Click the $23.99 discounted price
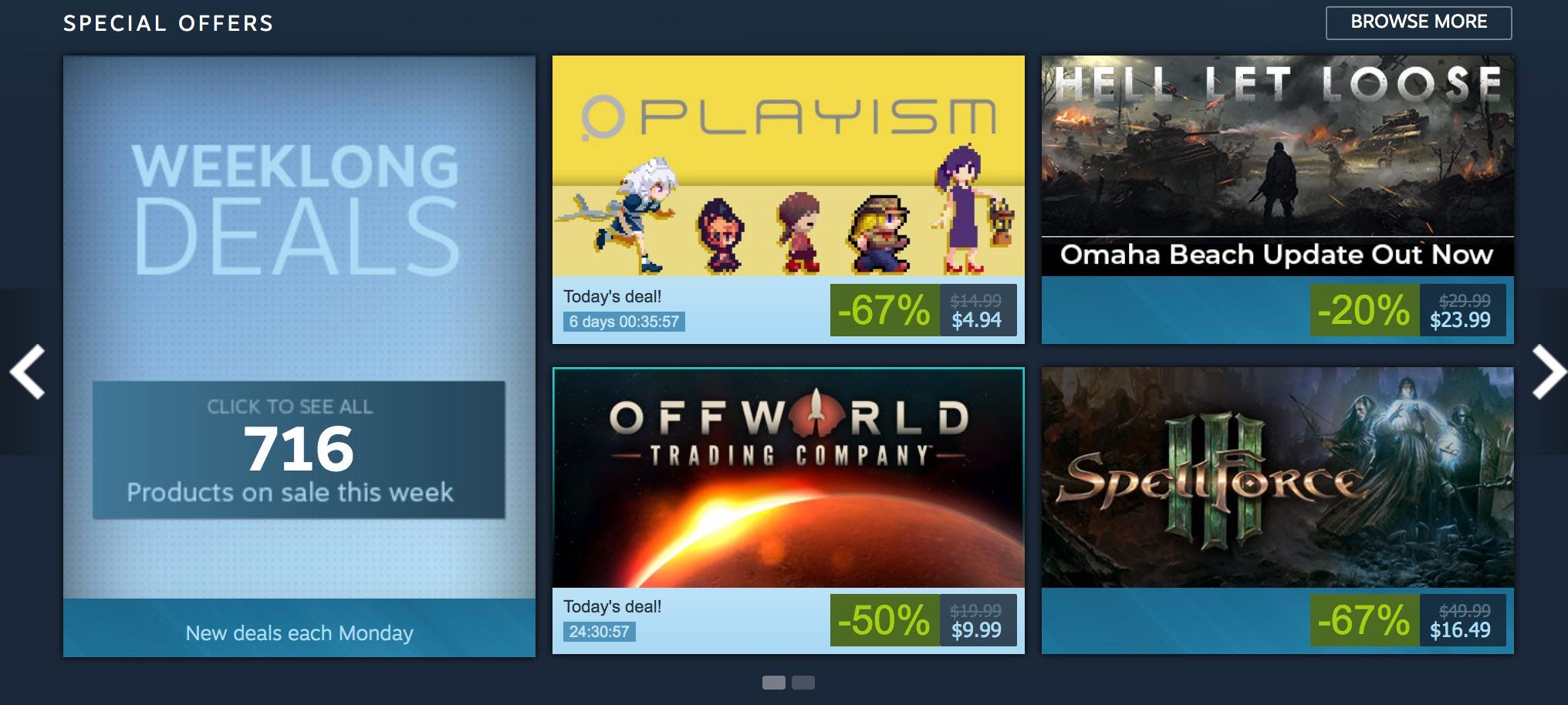 [x=1460, y=320]
